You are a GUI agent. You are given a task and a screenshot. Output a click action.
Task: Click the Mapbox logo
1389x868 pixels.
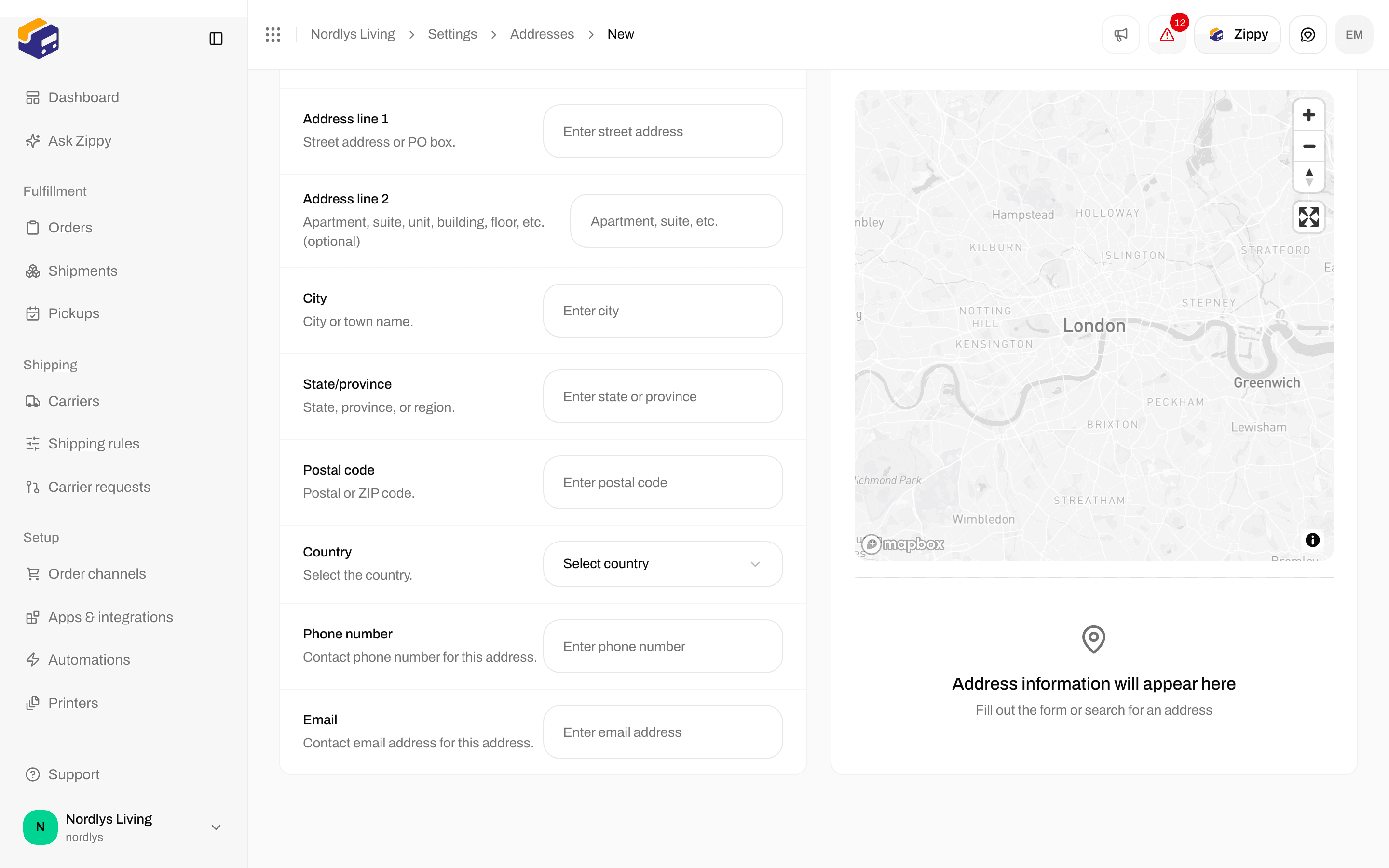(903, 543)
